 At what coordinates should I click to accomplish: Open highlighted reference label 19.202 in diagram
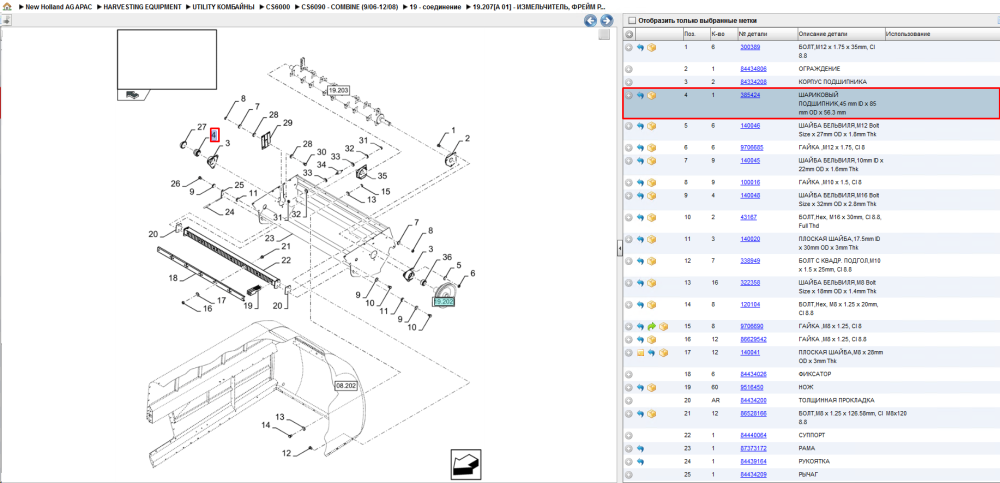coord(443,302)
